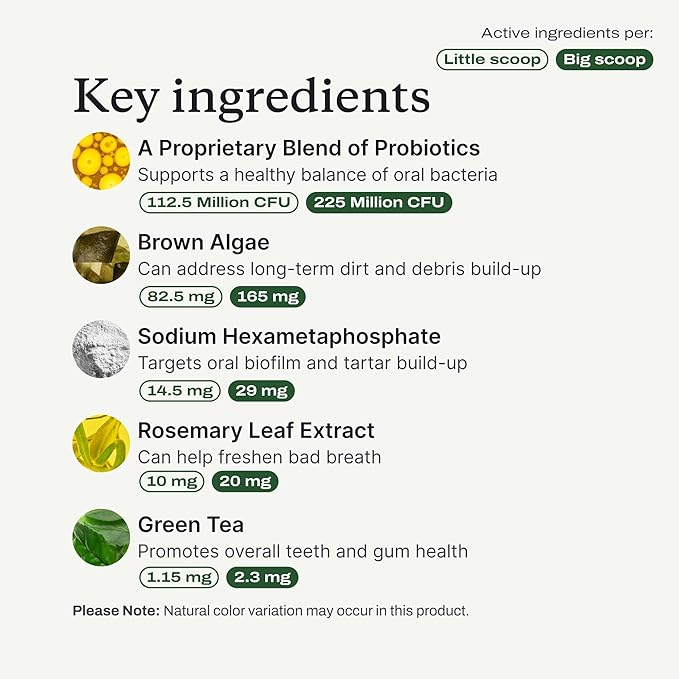Click the yellow Rosemary Leaf Extract icon

point(101,443)
